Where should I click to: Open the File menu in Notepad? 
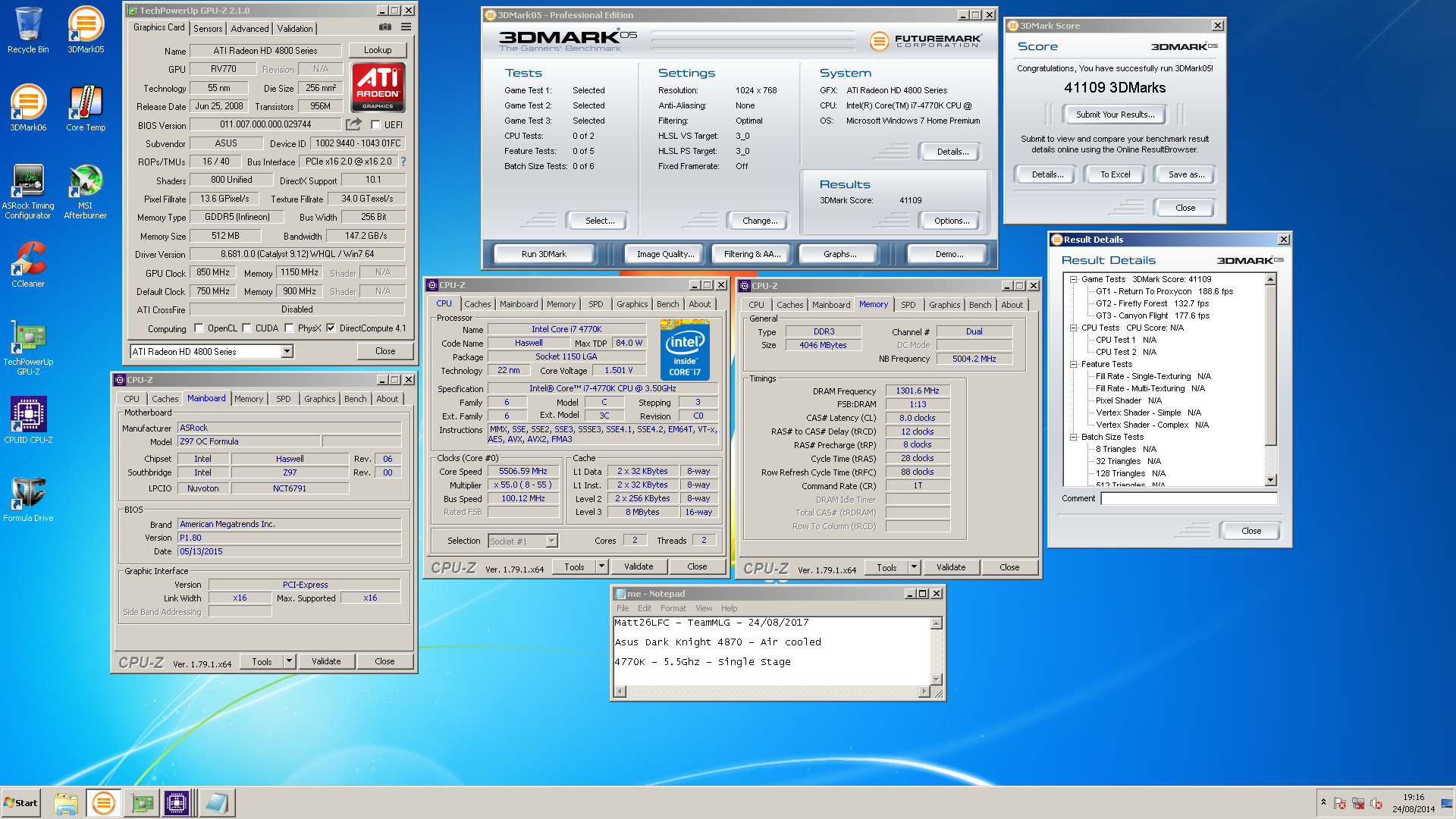pos(623,608)
